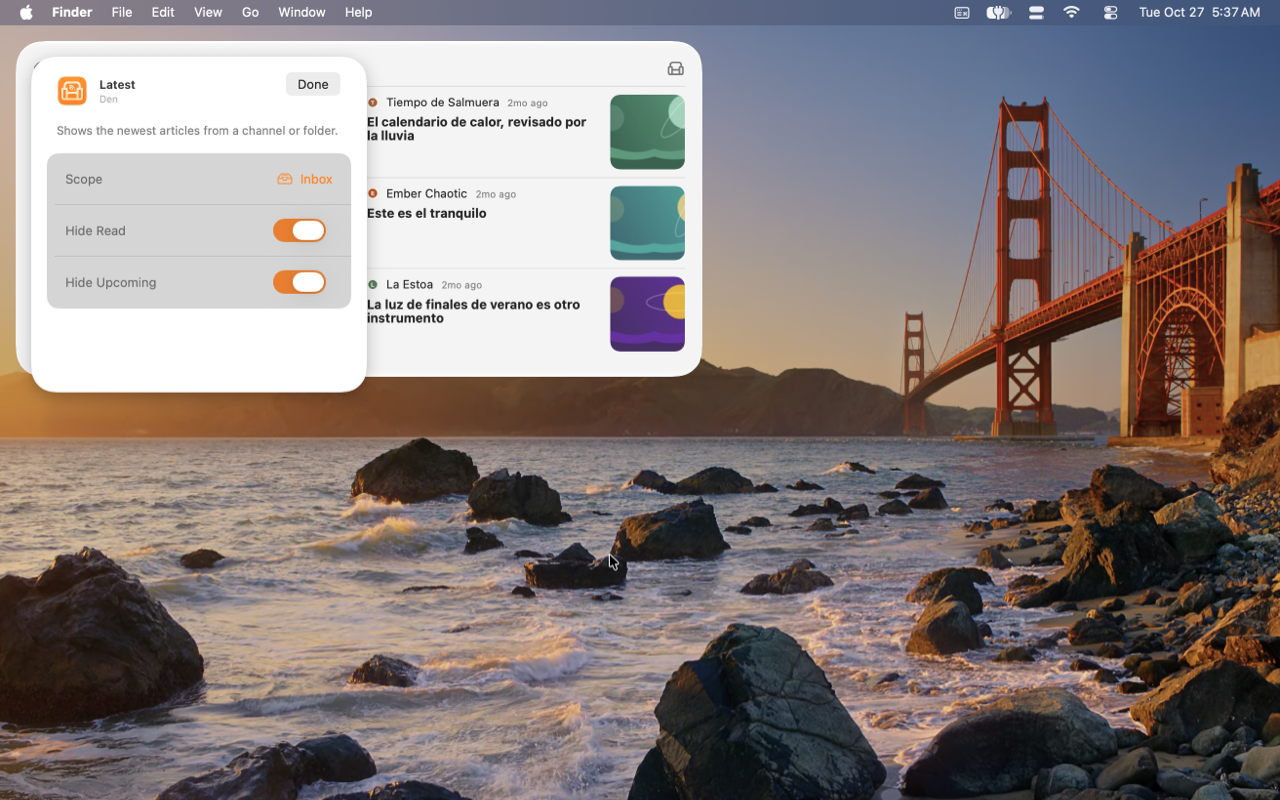Click the "Hide Upcoming" label
Screen dimensions: 1280x800
(111, 282)
